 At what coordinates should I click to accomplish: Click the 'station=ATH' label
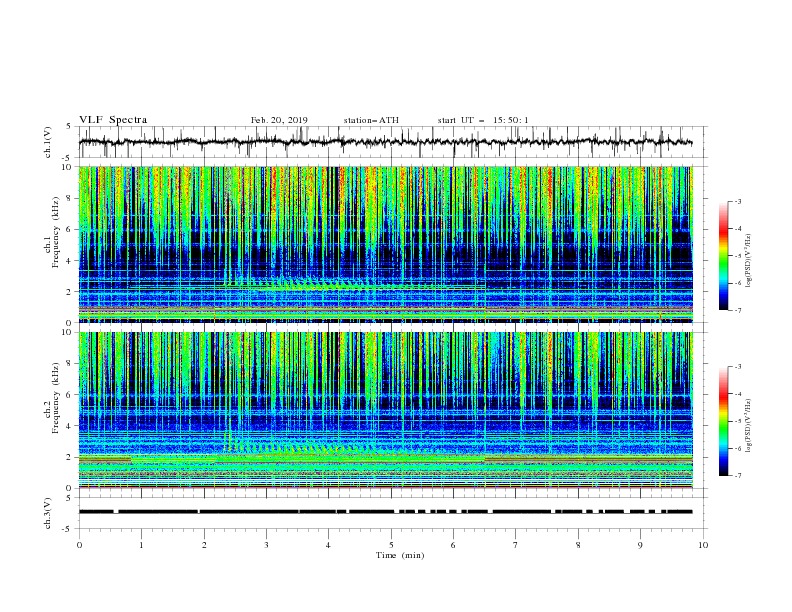point(371,120)
